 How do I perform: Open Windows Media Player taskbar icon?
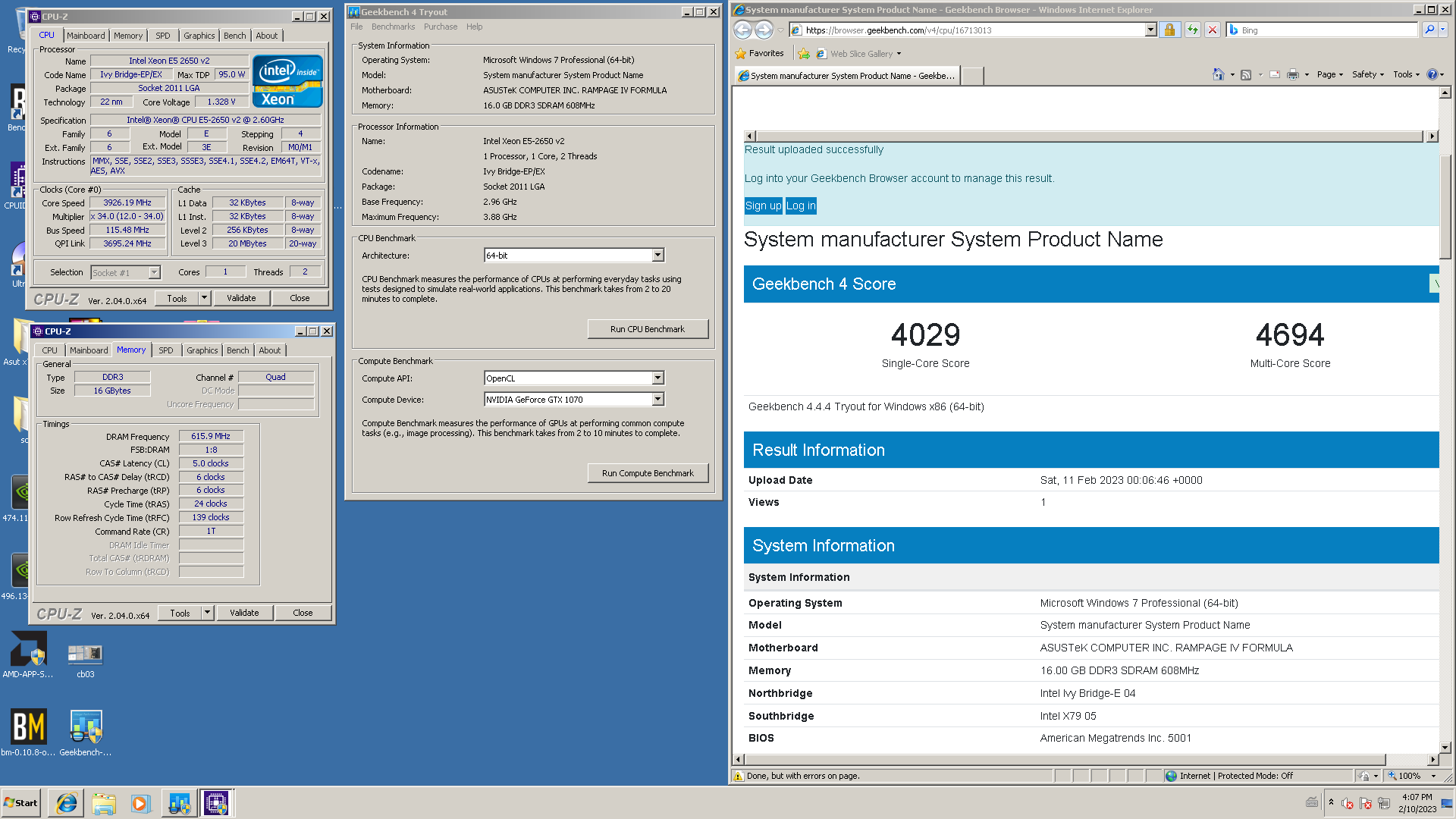click(140, 803)
